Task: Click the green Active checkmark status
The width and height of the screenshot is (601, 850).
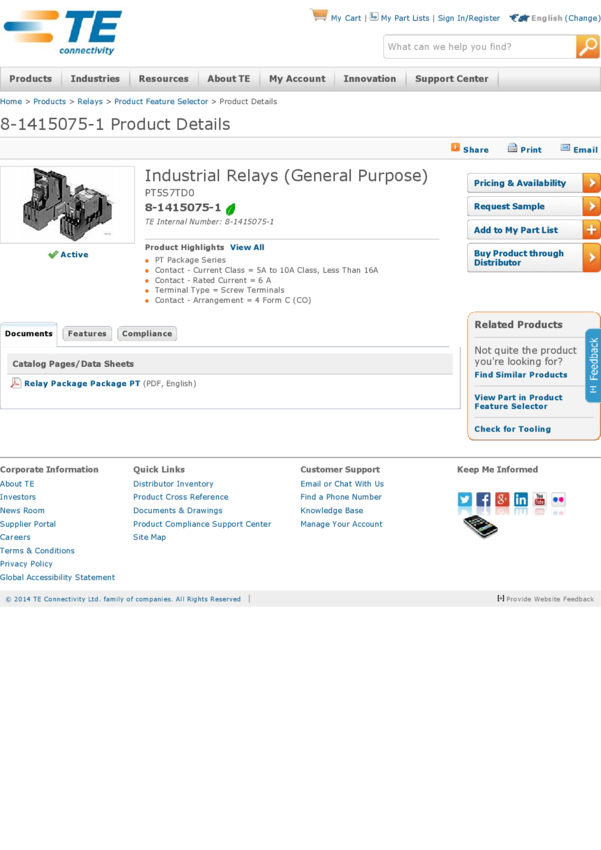Action: tap(68, 254)
